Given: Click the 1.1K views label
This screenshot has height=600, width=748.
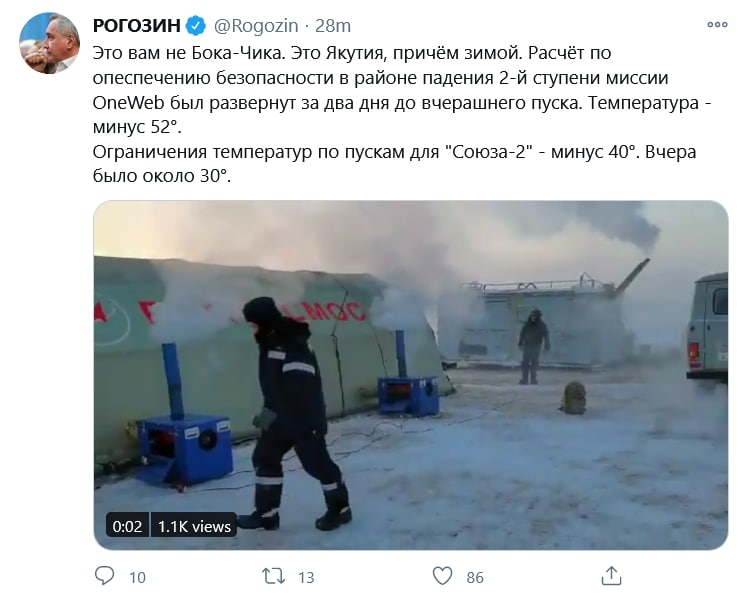Looking at the screenshot, I should pyautogui.click(x=194, y=526).
